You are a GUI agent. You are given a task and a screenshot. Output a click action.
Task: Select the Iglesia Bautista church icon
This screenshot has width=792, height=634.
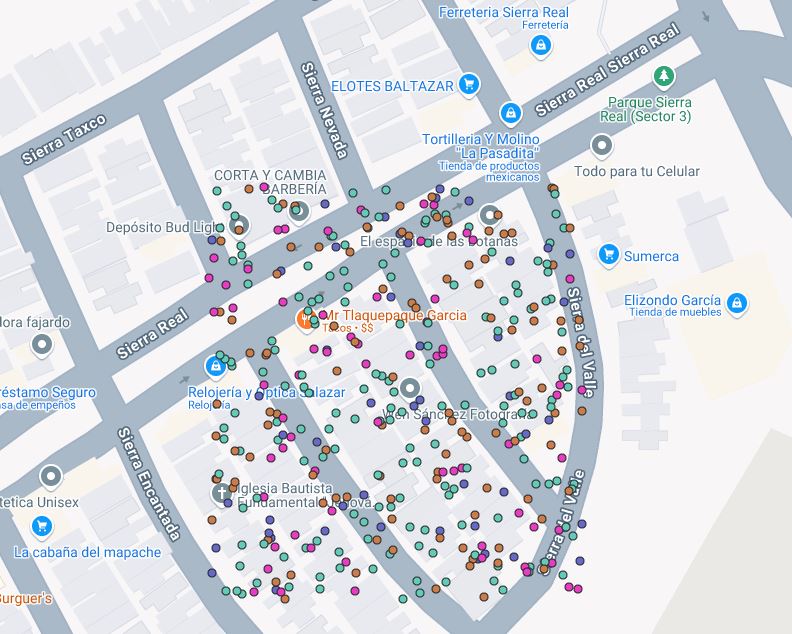click(221, 493)
